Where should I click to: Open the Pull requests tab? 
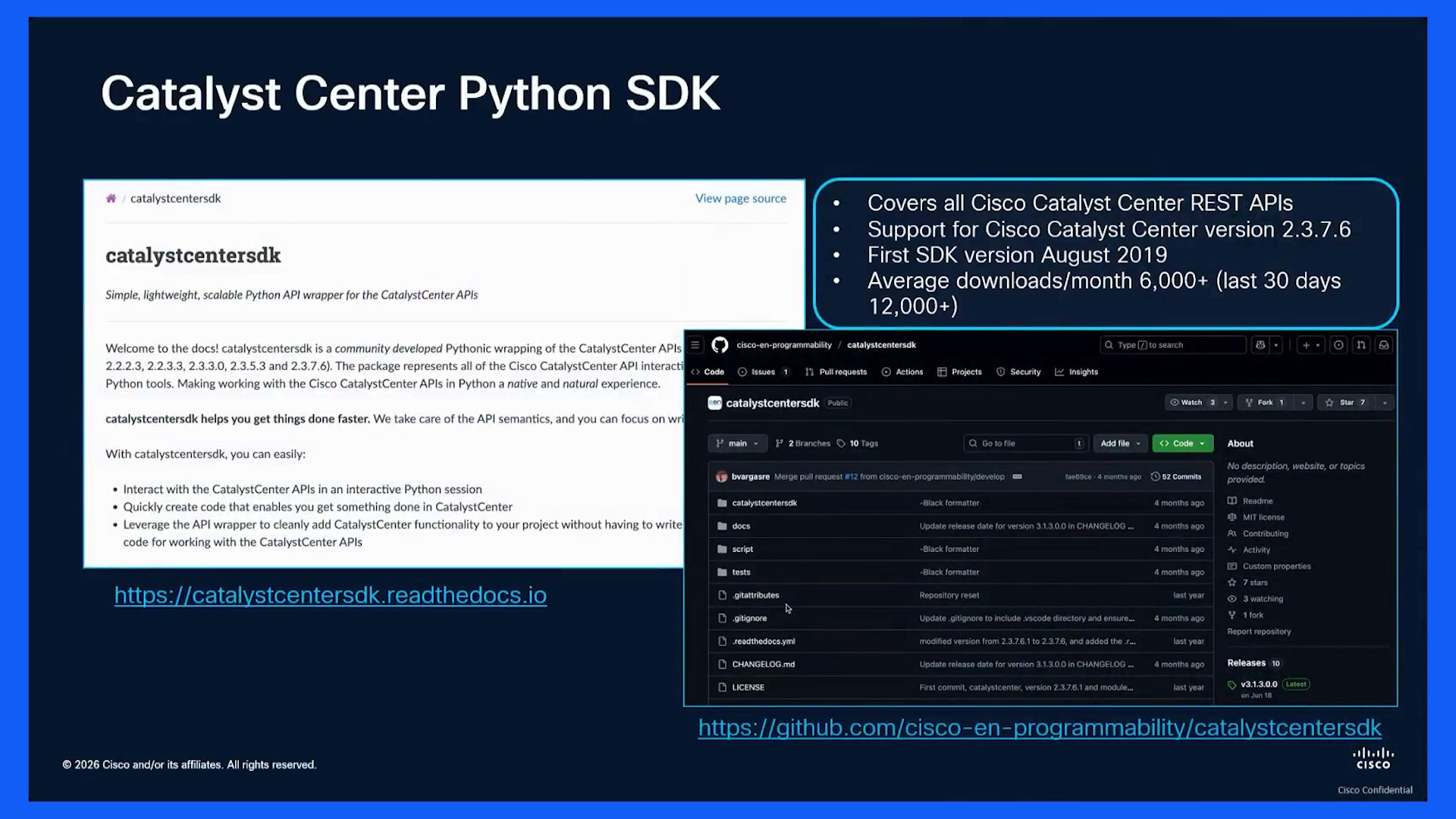point(836,372)
